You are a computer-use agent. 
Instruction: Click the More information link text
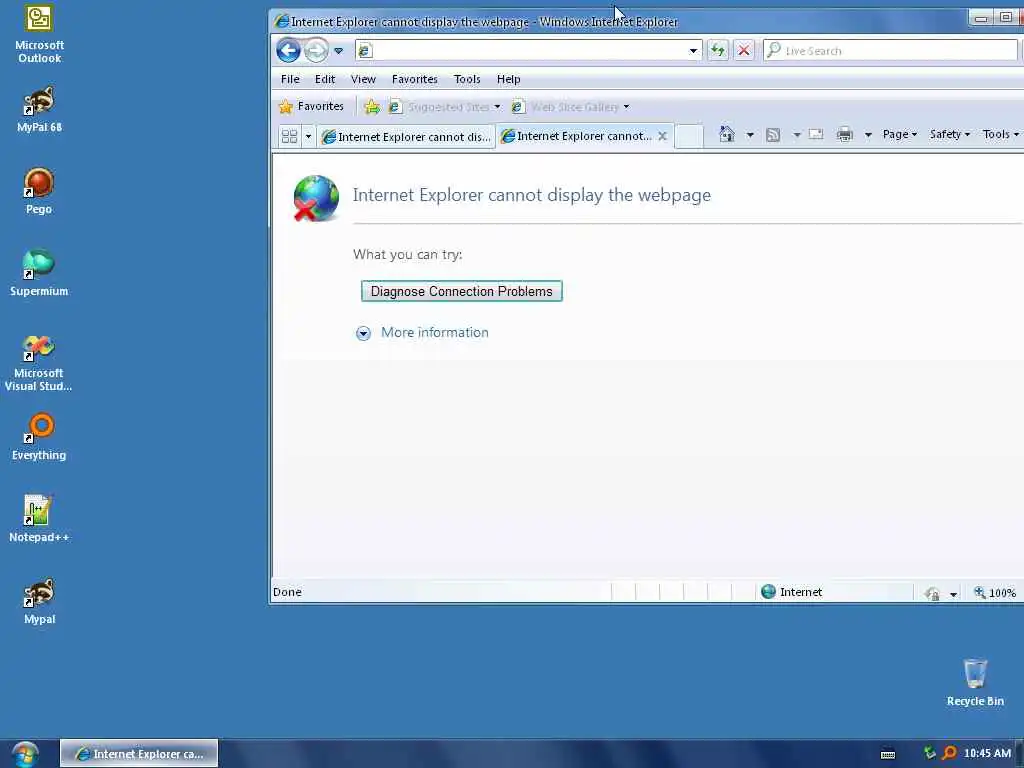[435, 332]
